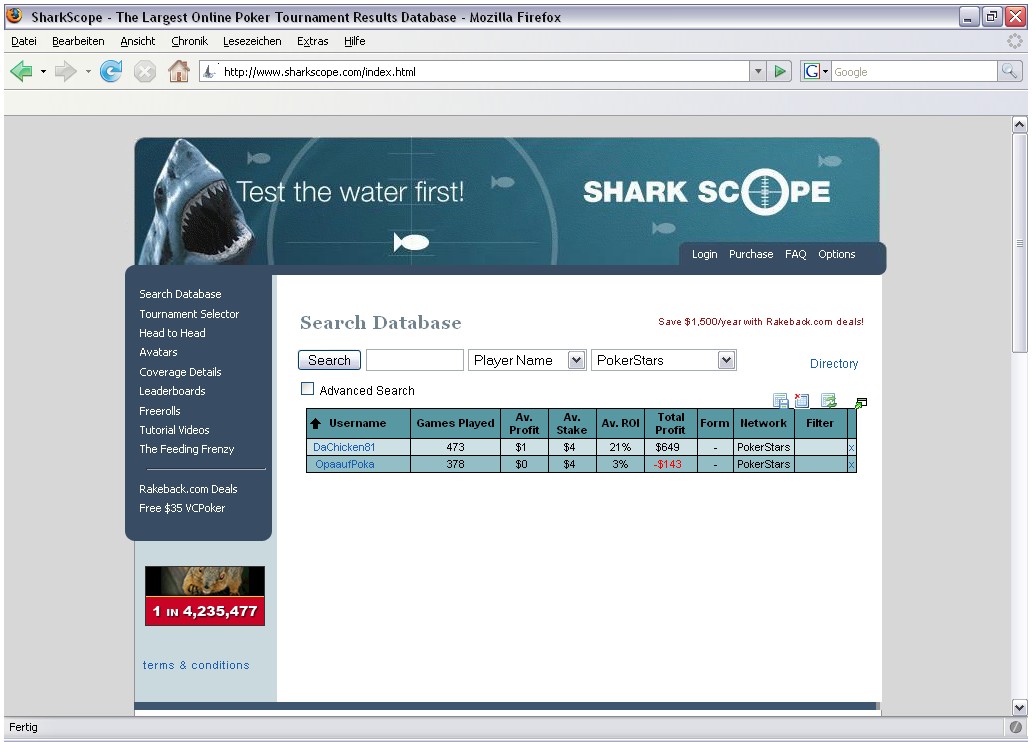Image resolution: width=1032 pixels, height=742 pixels.
Task: Click the site favicon in the address bar
Action: 209,71
